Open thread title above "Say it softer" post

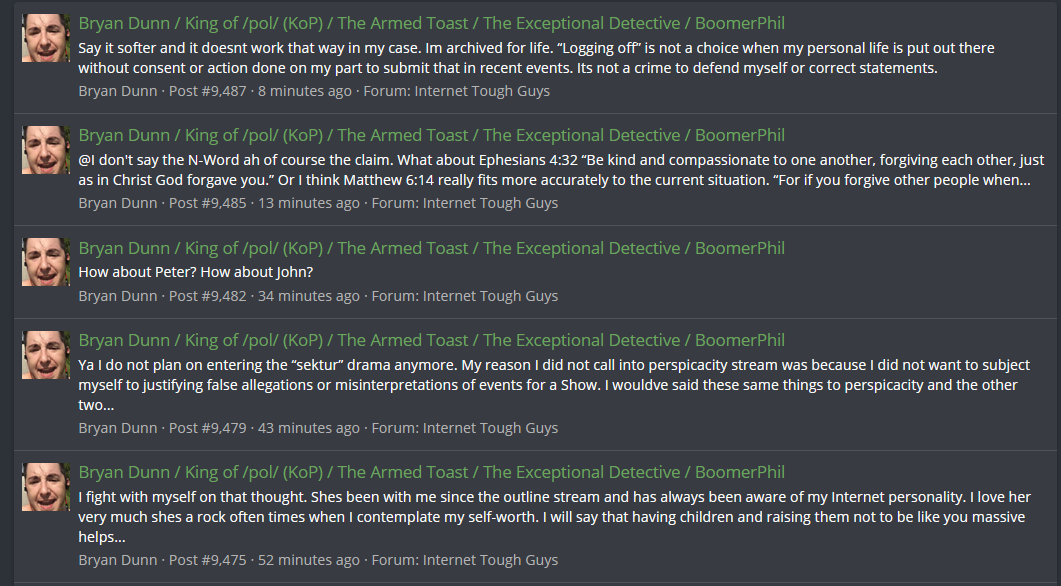click(x=431, y=23)
